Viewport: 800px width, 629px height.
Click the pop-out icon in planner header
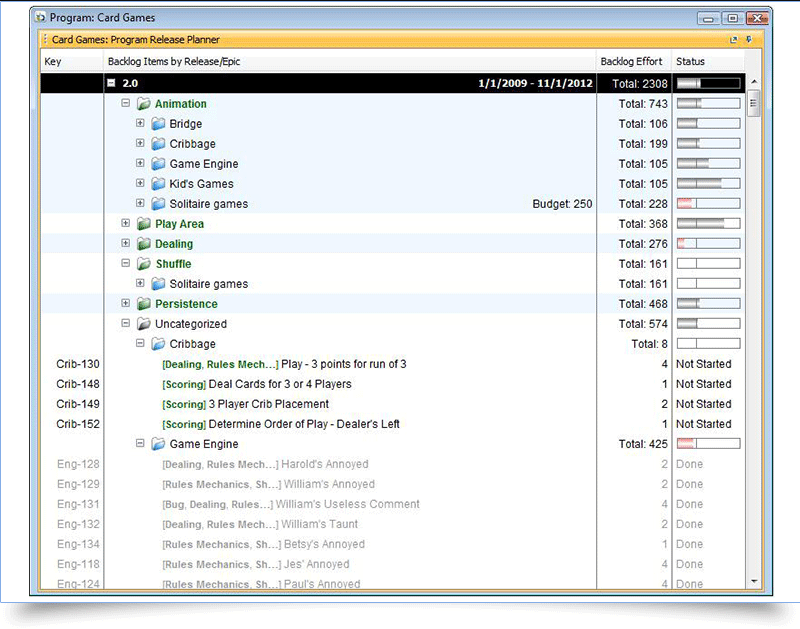tap(734, 39)
